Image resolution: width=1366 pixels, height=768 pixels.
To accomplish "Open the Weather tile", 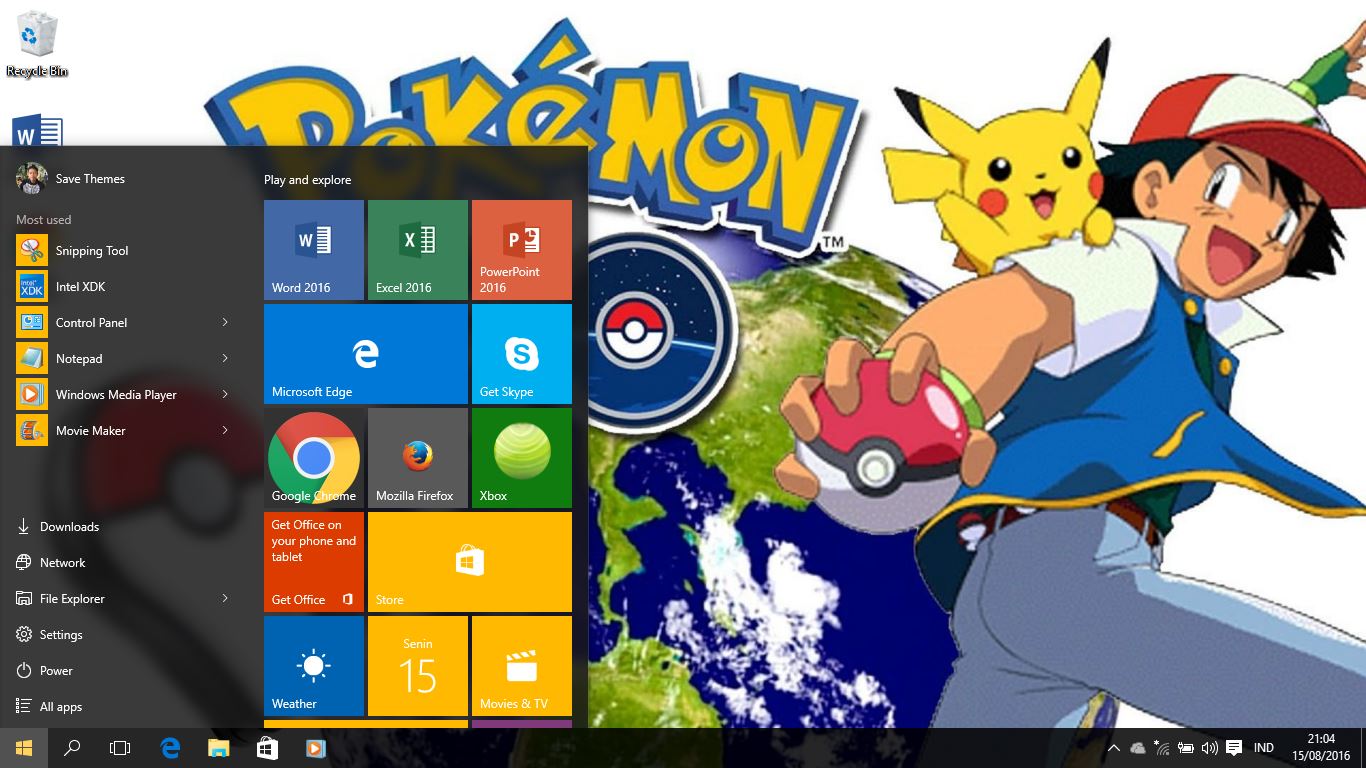I will tap(314, 666).
